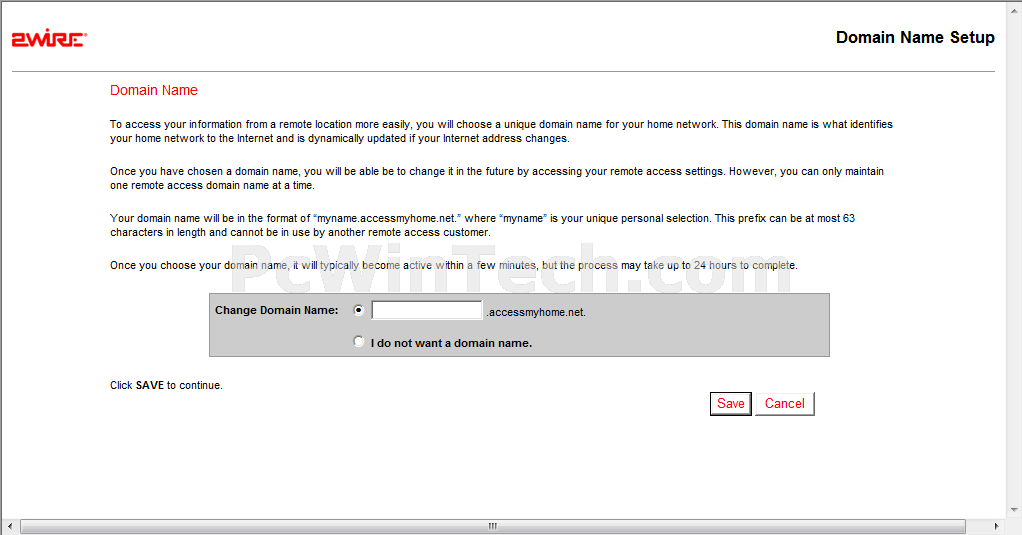Click the Save button
Viewport: 1022px width, 535px height.
tap(731, 403)
